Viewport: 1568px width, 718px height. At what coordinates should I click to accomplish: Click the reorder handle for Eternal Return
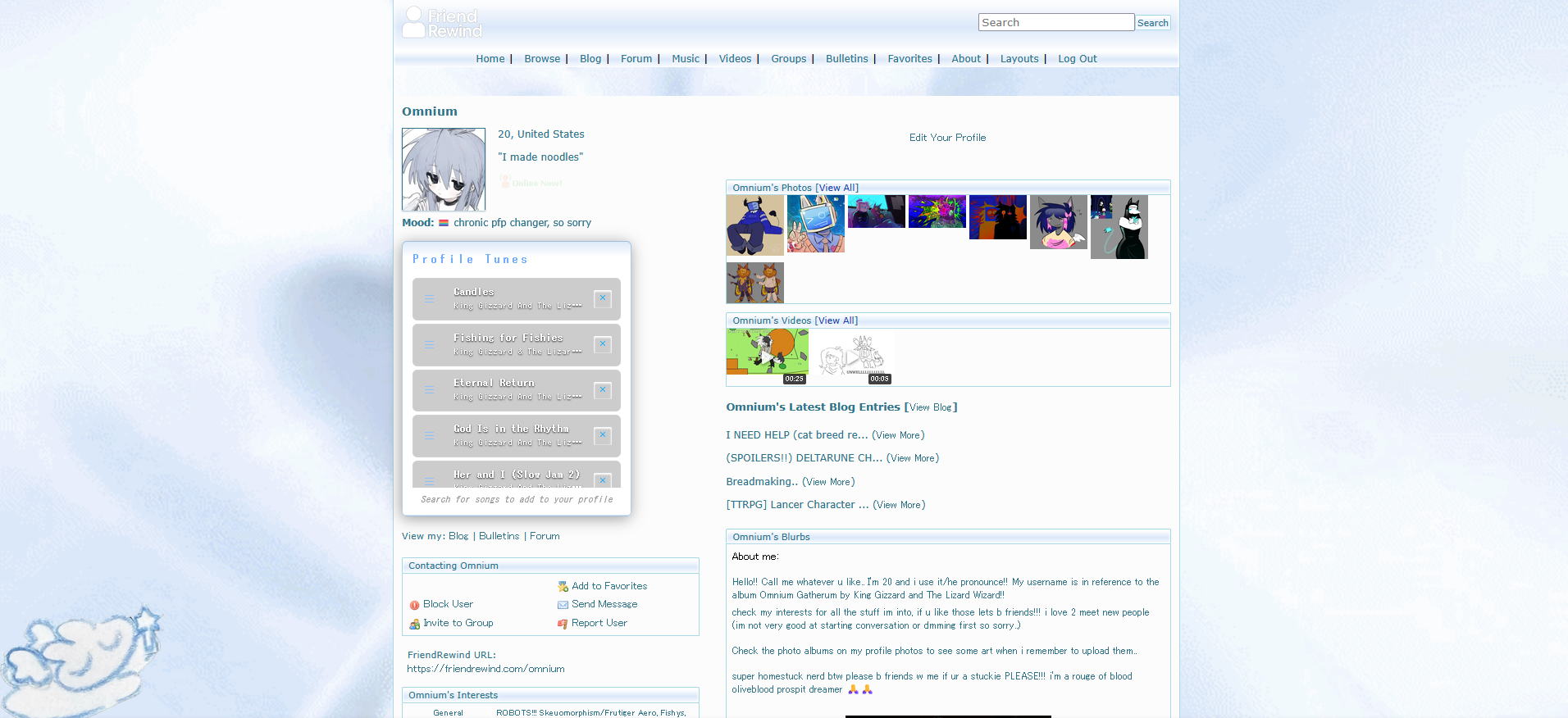coord(430,390)
